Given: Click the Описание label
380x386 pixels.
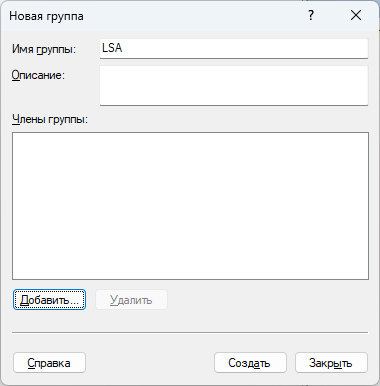Looking at the screenshot, I should click(x=38, y=75).
